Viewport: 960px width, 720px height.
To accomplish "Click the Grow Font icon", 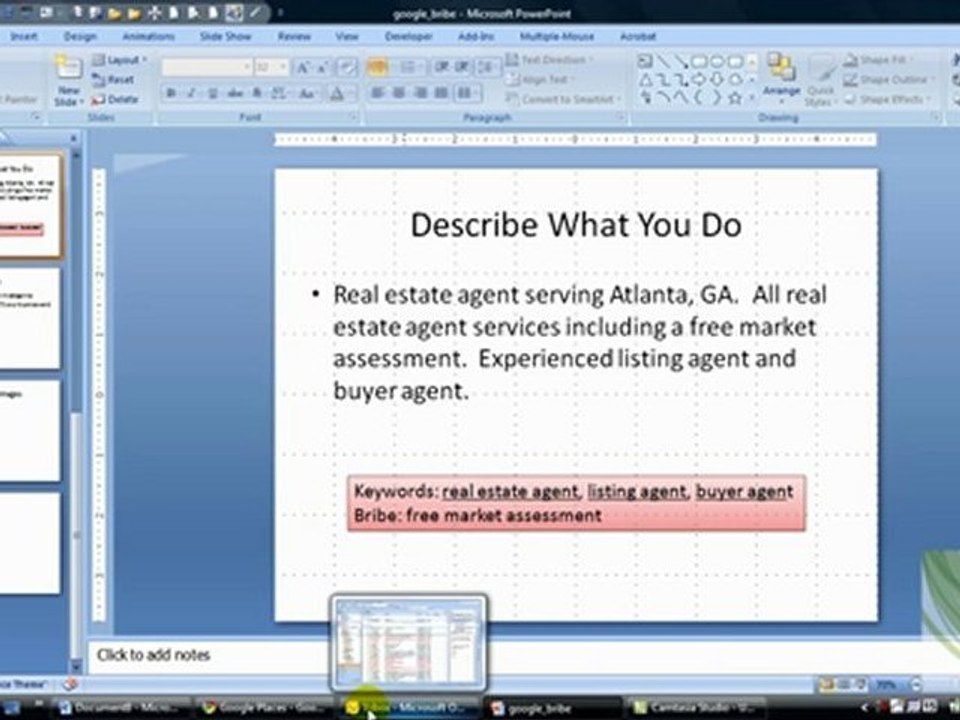I will [x=302, y=67].
